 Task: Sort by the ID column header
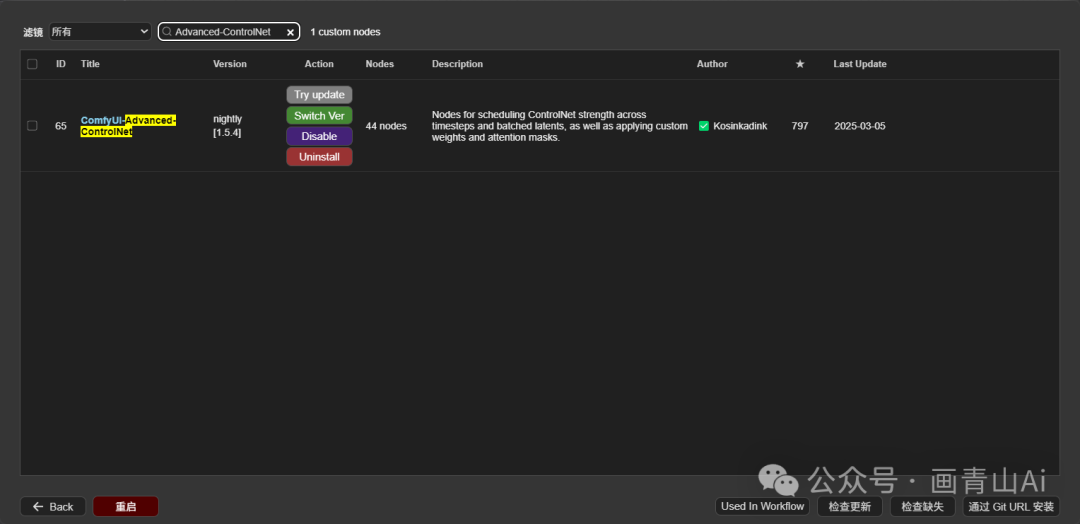[x=61, y=64]
